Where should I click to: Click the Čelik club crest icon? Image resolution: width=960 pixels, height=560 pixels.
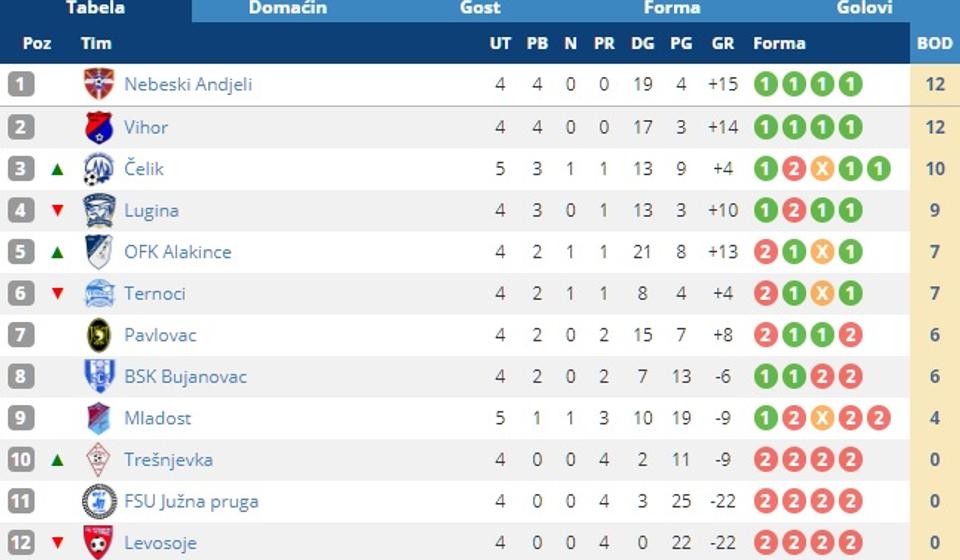point(99,169)
